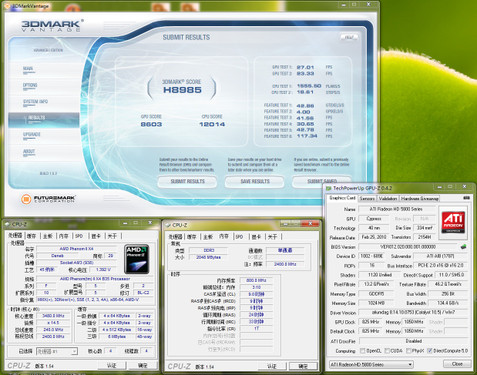The width and height of the screenshot is (477, 375).
Task: Toggle the OpenCL checkbox in GPU-Z
Action: 363,351
